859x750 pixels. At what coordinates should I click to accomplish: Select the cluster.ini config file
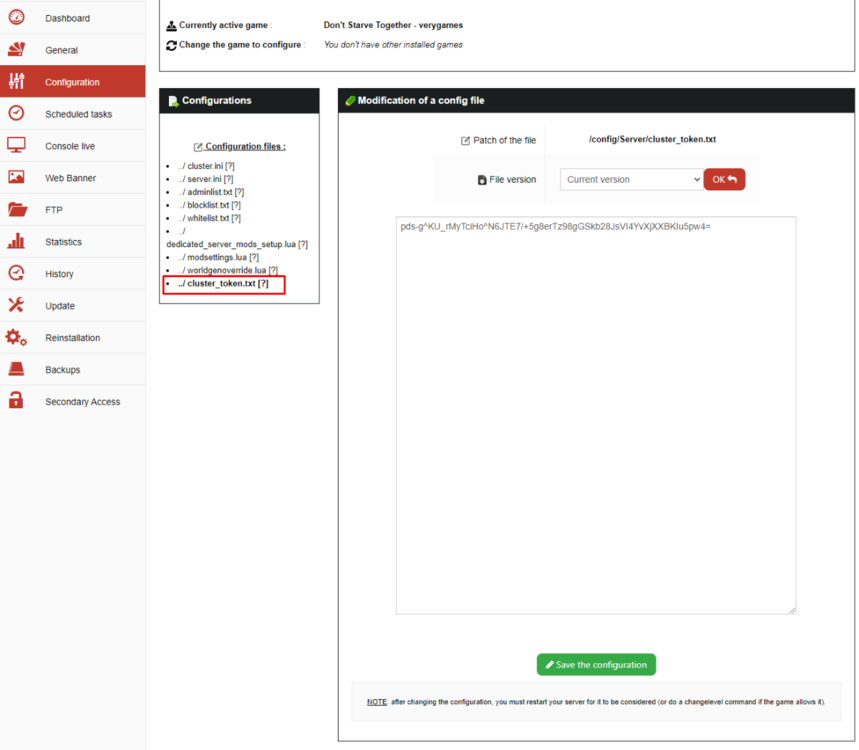click(x=204, y=166)
